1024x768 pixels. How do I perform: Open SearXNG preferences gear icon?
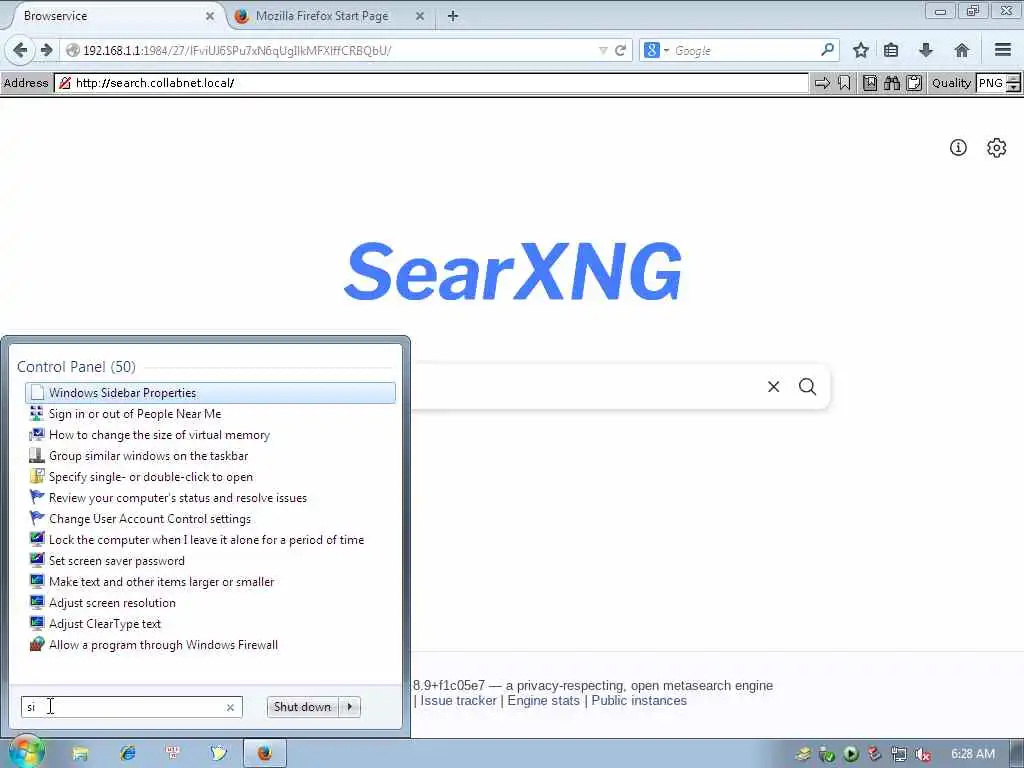(x=997, y=148)
